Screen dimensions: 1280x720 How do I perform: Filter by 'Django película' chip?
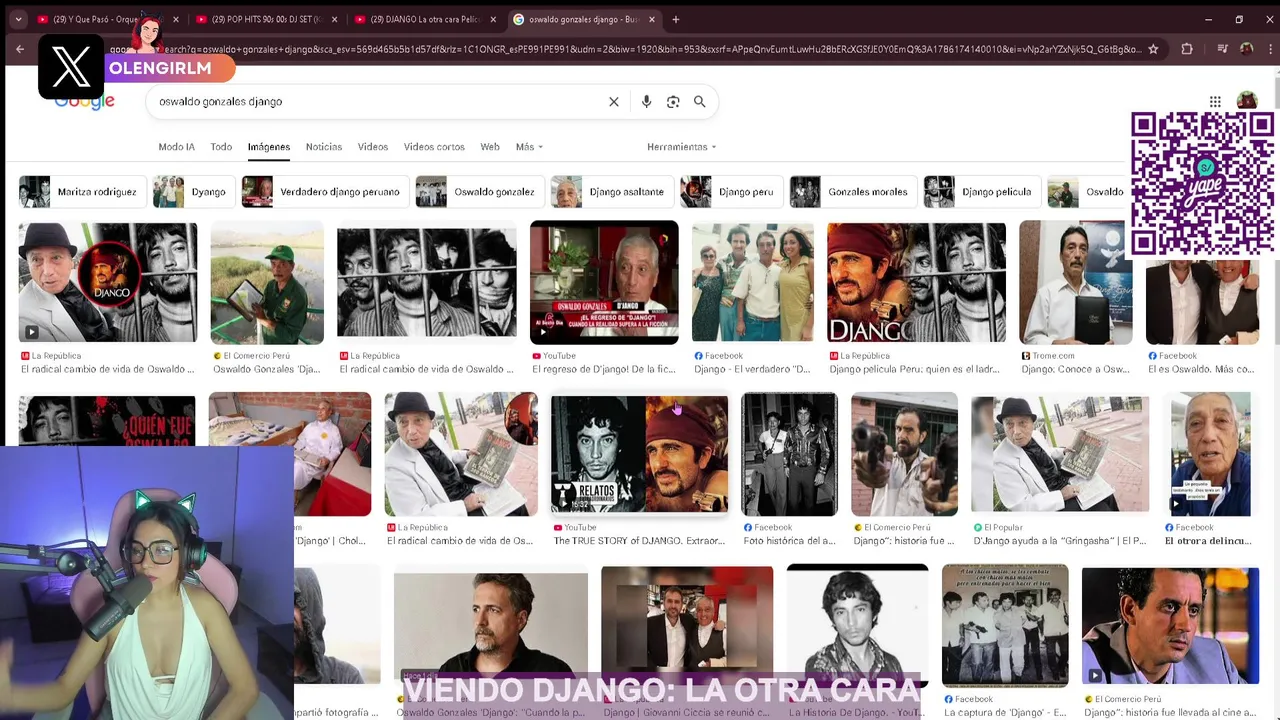click(x=982, y=192)
